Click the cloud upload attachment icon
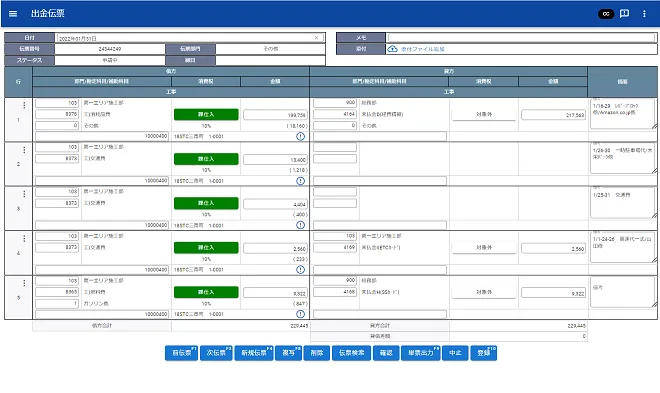 392,49
